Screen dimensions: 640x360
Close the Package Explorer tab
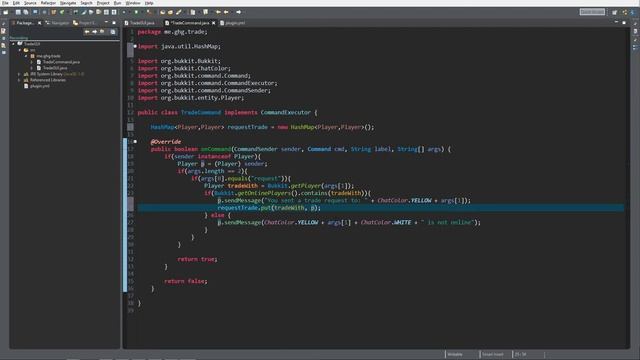(x=40, y=23)
